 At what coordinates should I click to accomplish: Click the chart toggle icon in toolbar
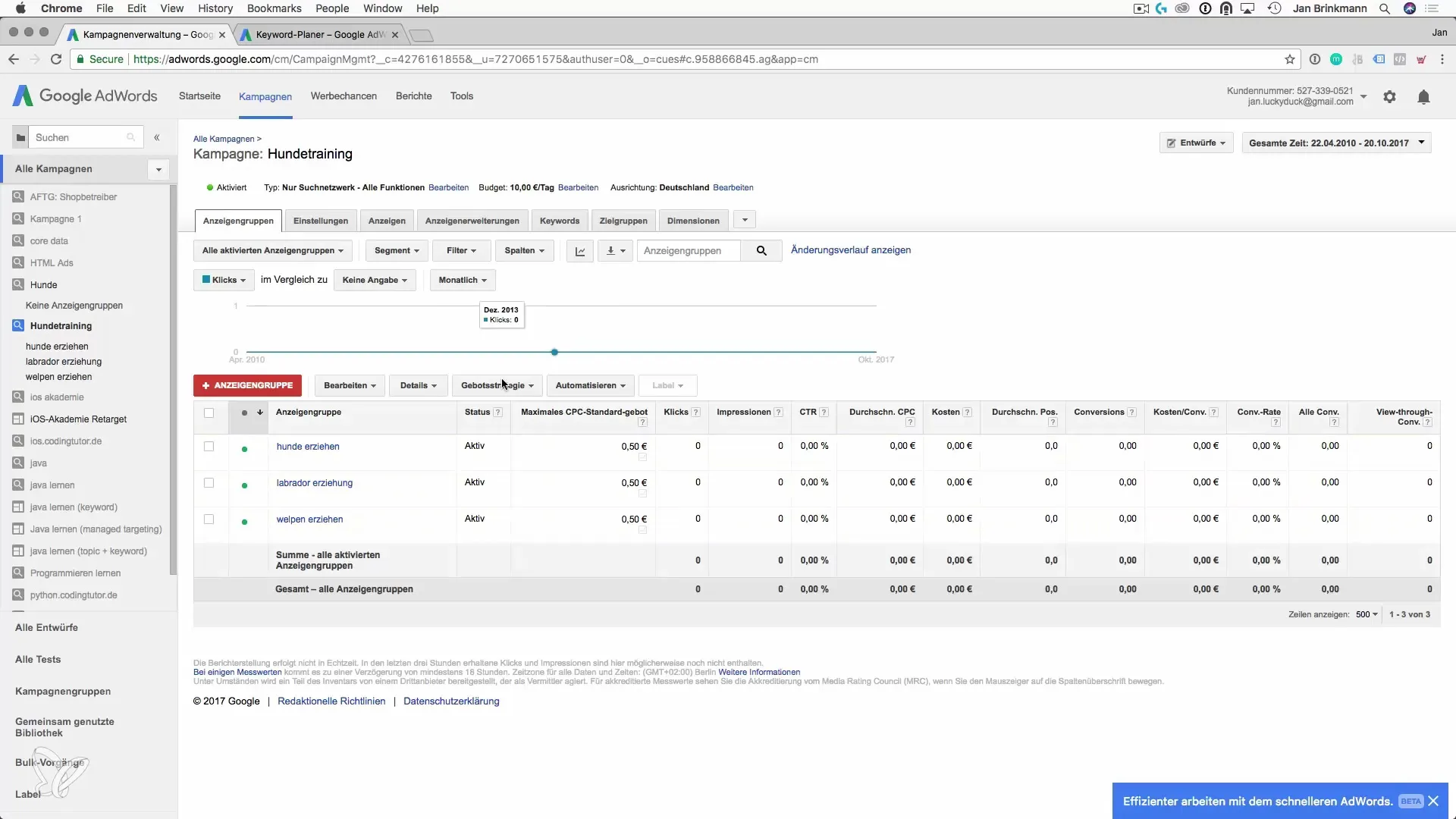tap(580, 251)
